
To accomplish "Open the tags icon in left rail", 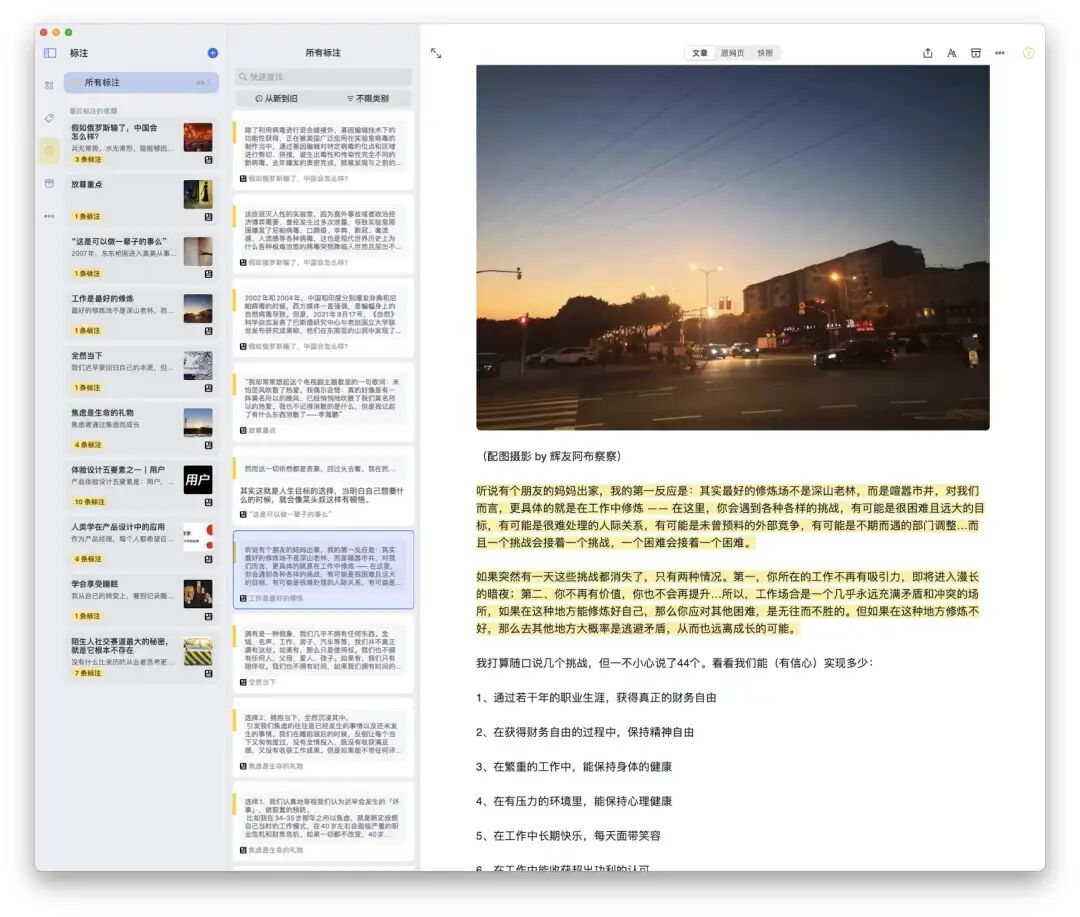I will (49, 118).
